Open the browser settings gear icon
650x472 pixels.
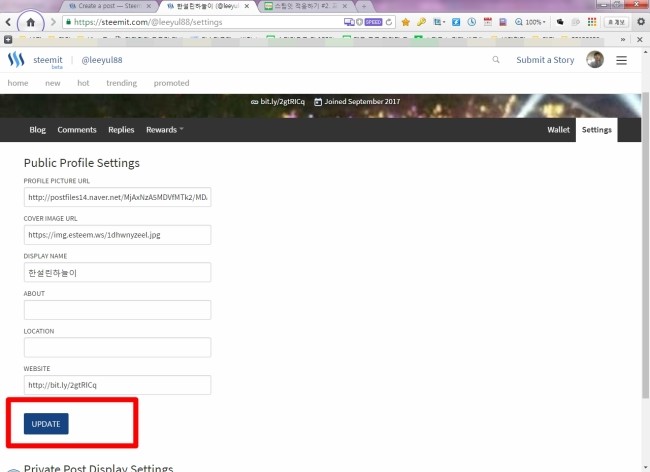[640, 21]
